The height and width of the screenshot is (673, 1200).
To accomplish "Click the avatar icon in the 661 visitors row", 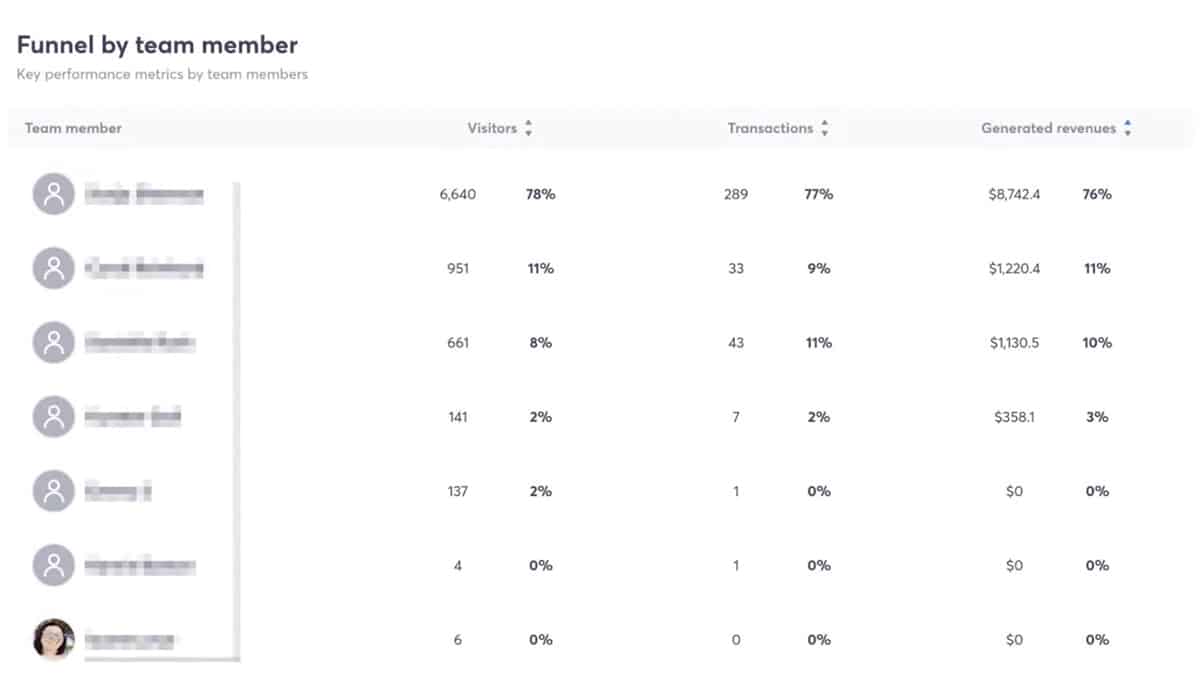I will (54, 343).
